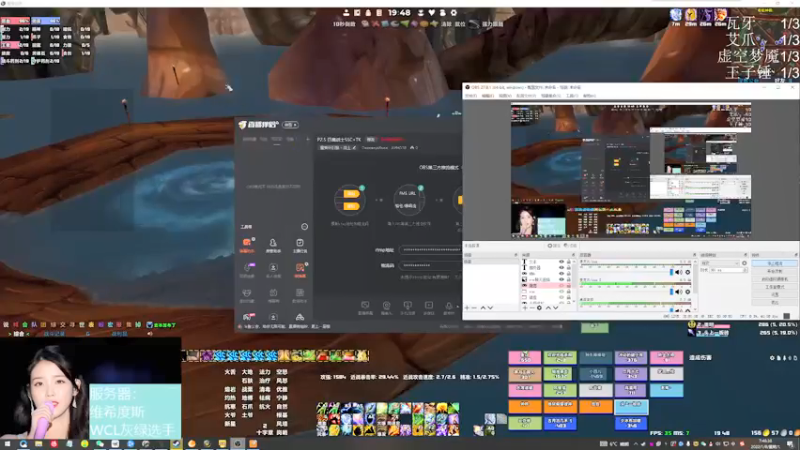
Task: Click the orange highlighted tool in toolbox second row
Action: click(x=300, y=269)
